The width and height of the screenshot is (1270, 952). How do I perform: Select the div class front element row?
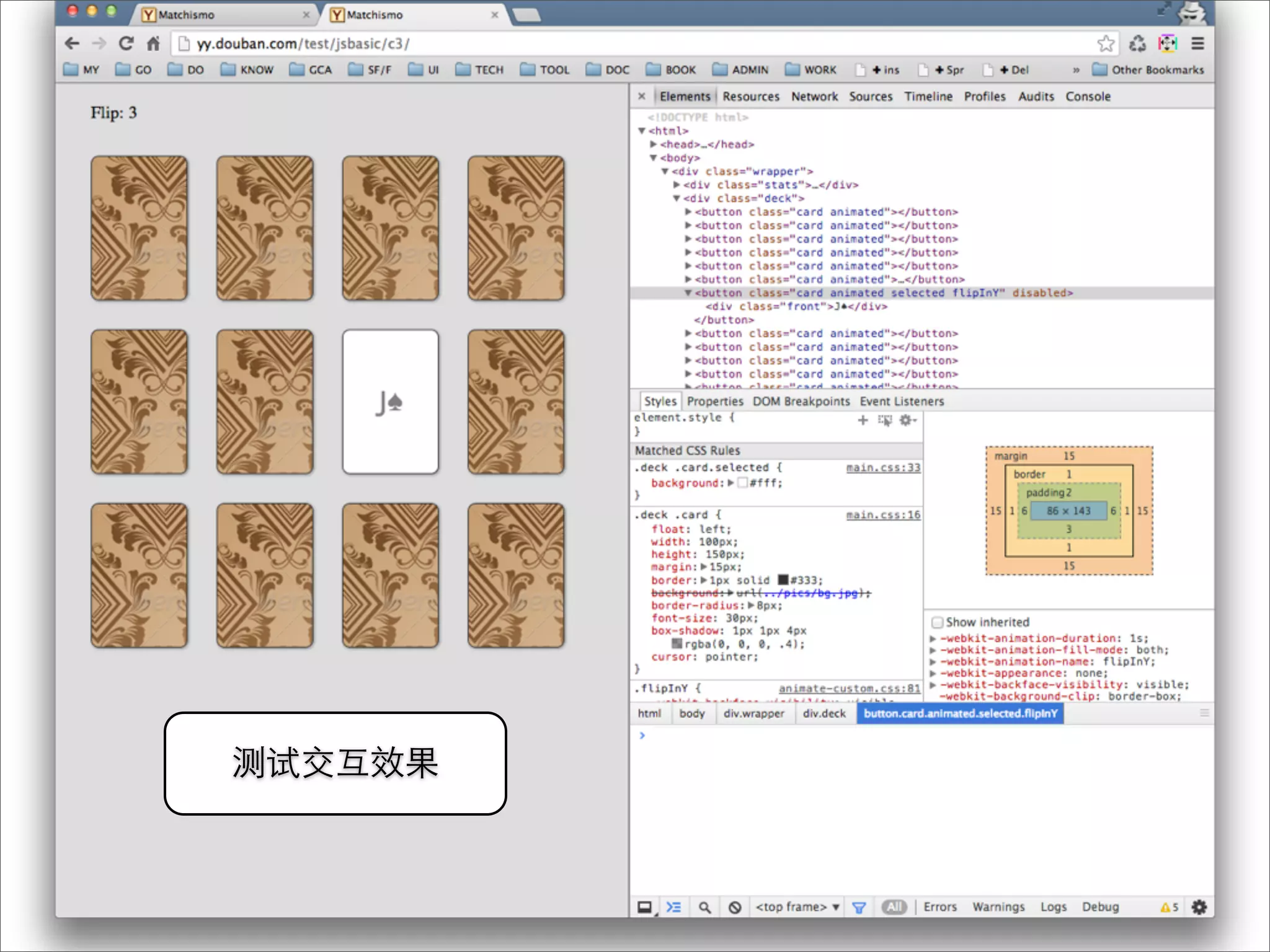click(796, 307)
